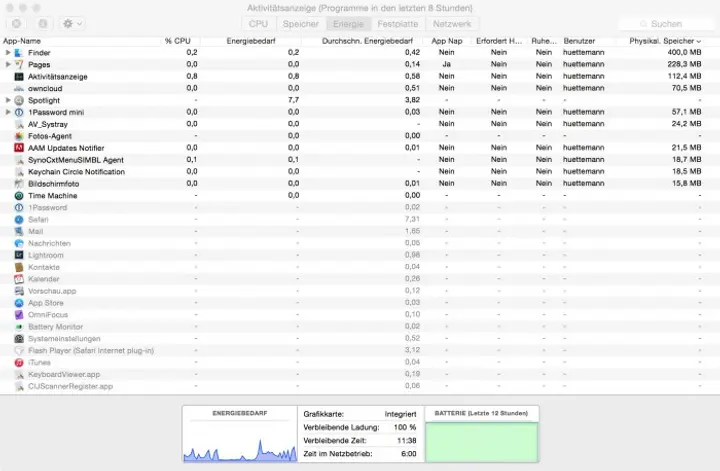Image resolution: width=720 pixels, height=471 pixels.
Task: Select the iTunes icon in the list
Action: [19, 362]
